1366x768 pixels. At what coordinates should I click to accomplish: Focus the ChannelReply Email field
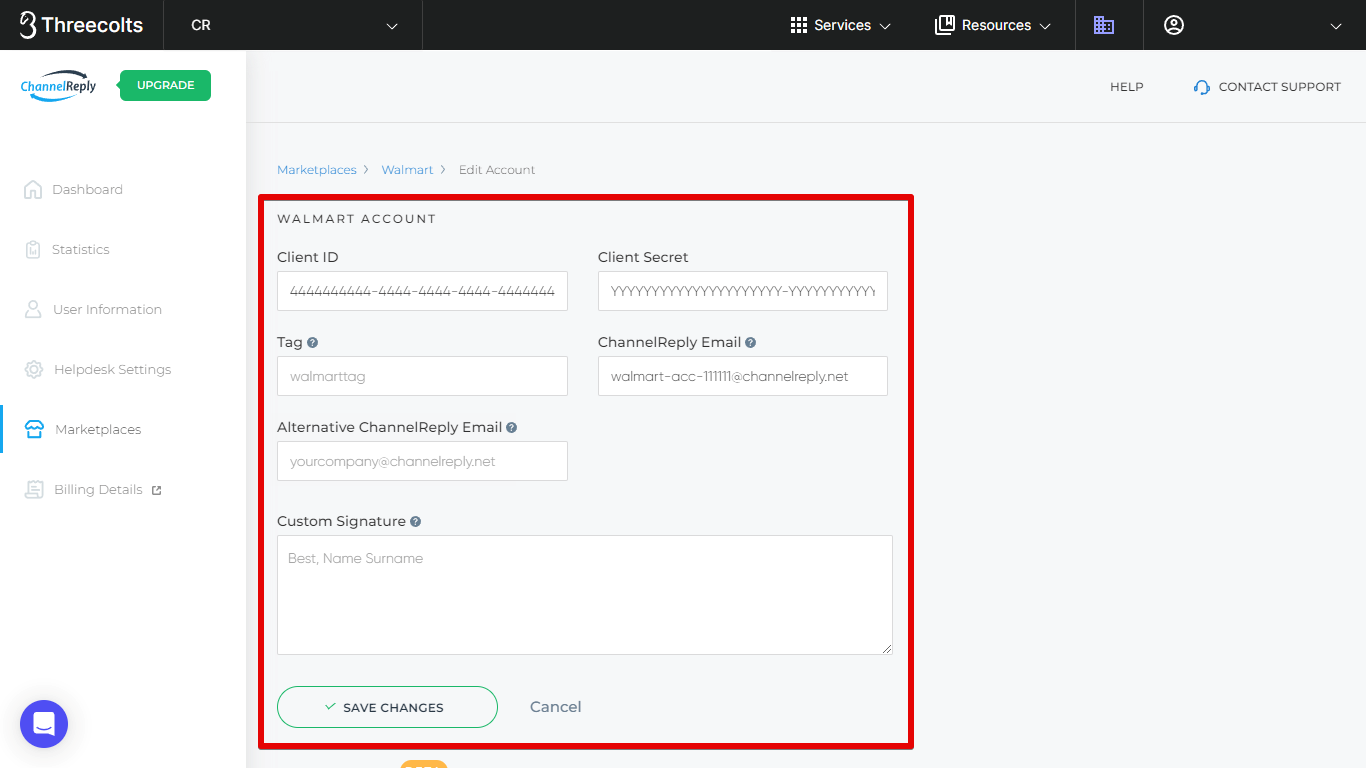click(x=743, y=376)
